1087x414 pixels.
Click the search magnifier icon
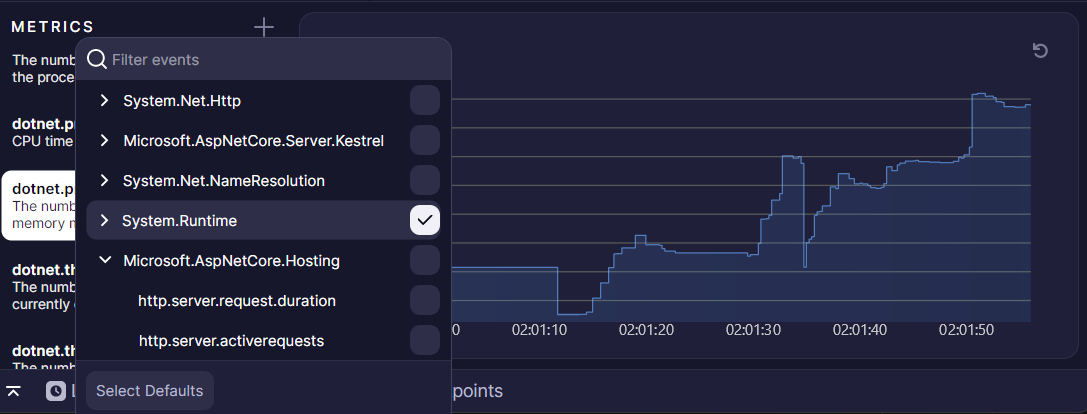pos(97,60)
